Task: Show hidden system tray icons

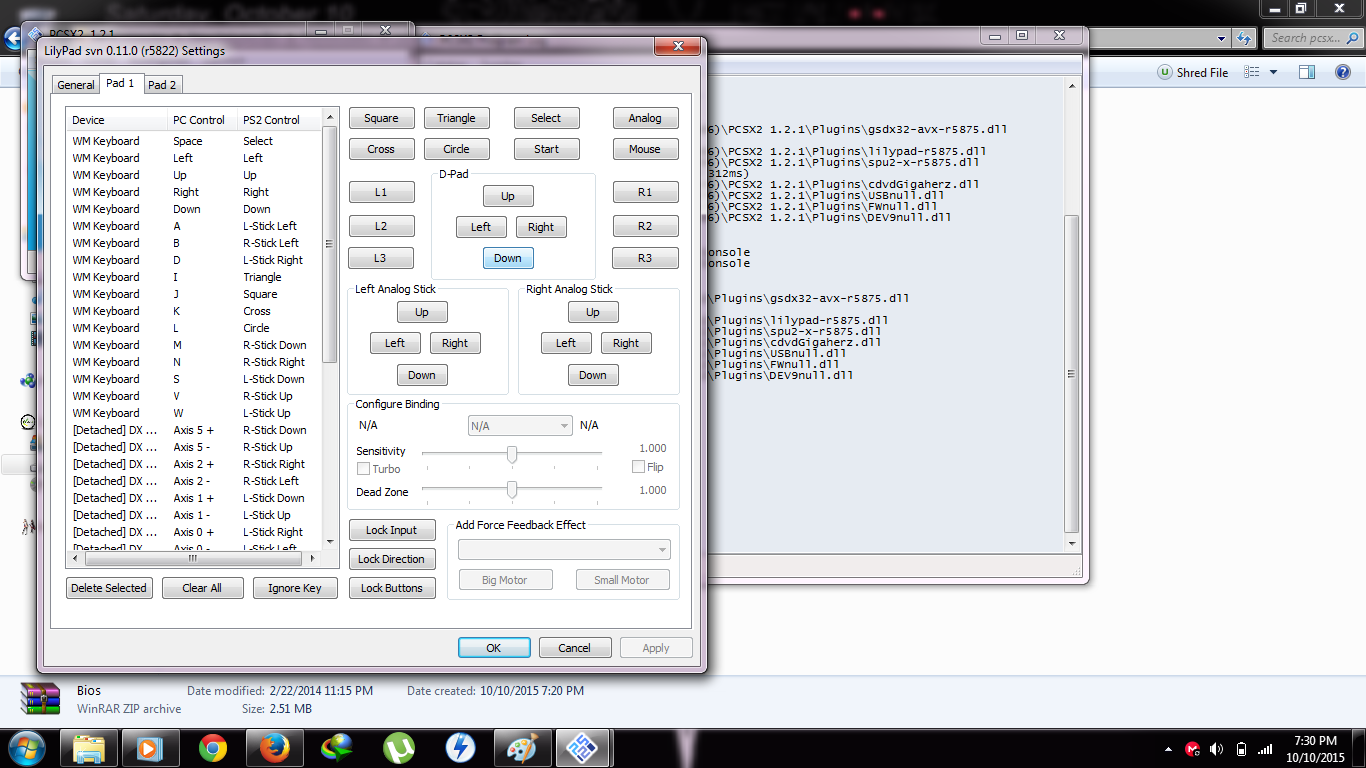Action: click(x=1169, y=749)
